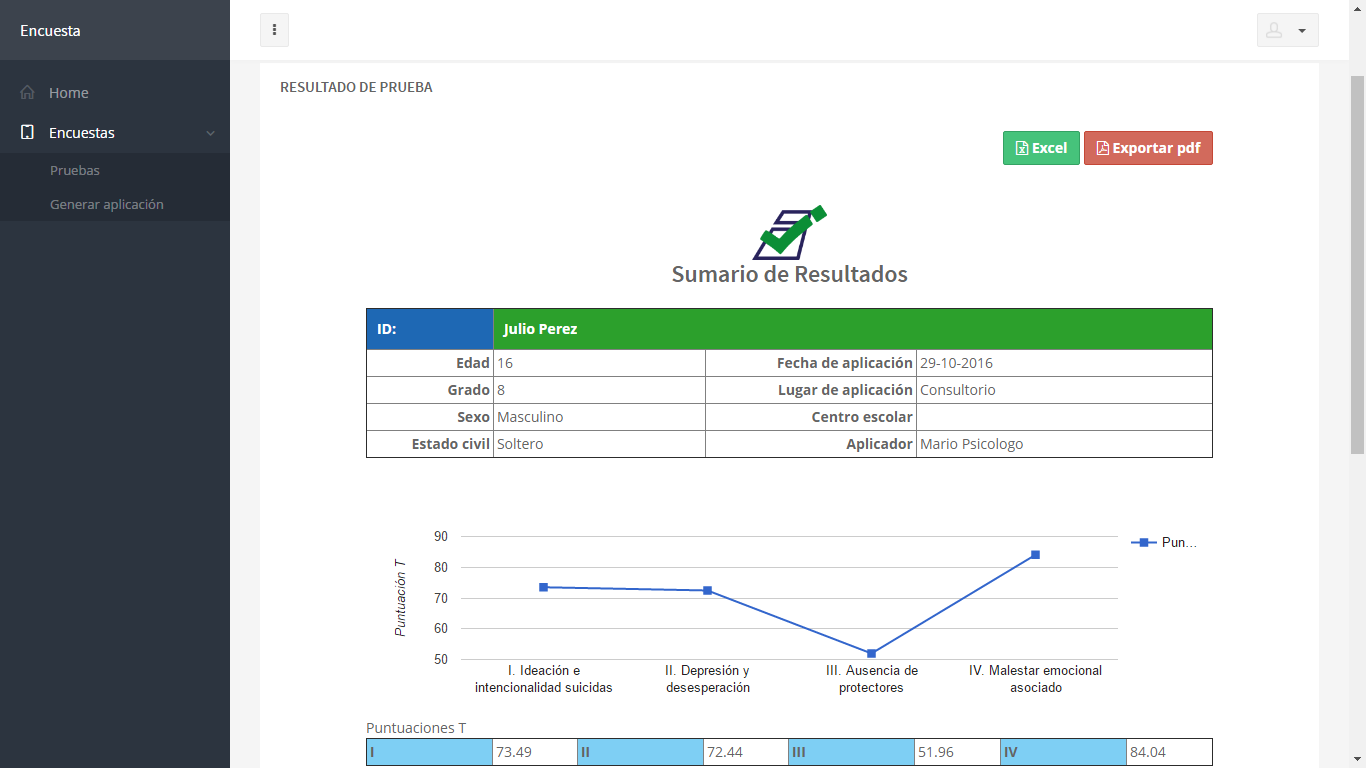
Task: Download results with Excel button
Action: coord(1041,148)
